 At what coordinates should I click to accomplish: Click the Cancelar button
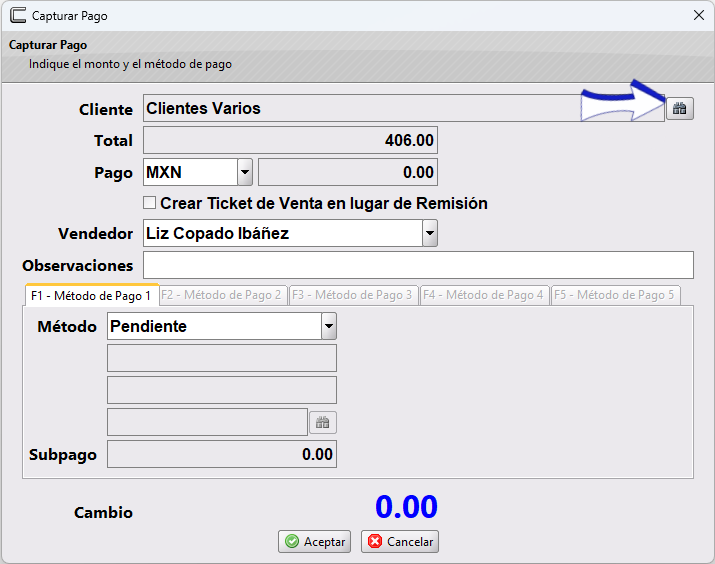click(x=400, y=541)
